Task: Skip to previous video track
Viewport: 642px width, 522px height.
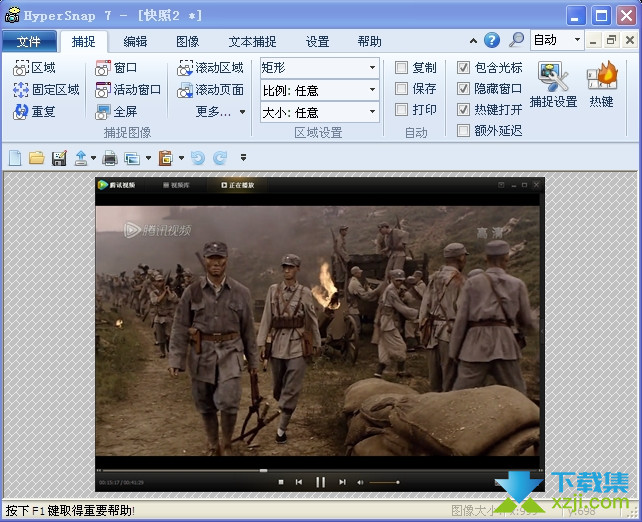Action: (x=299, y=482)
